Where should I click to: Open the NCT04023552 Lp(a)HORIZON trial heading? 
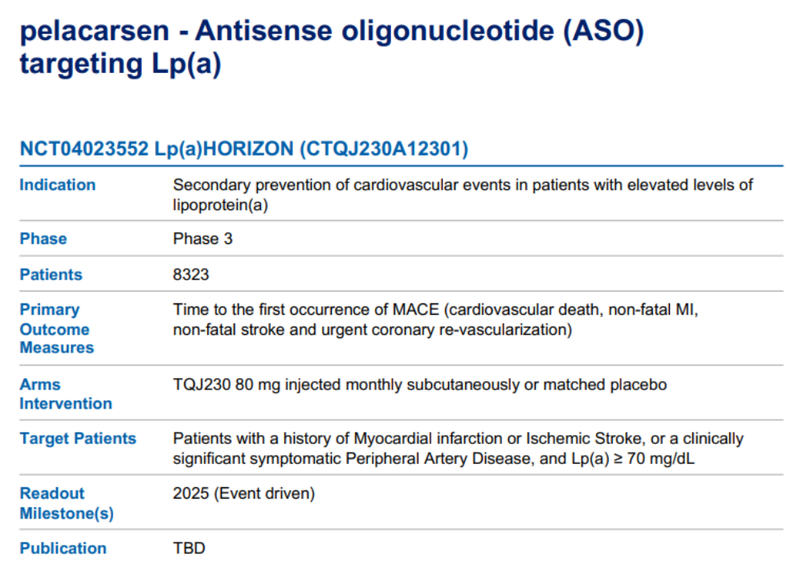[244, 149]
